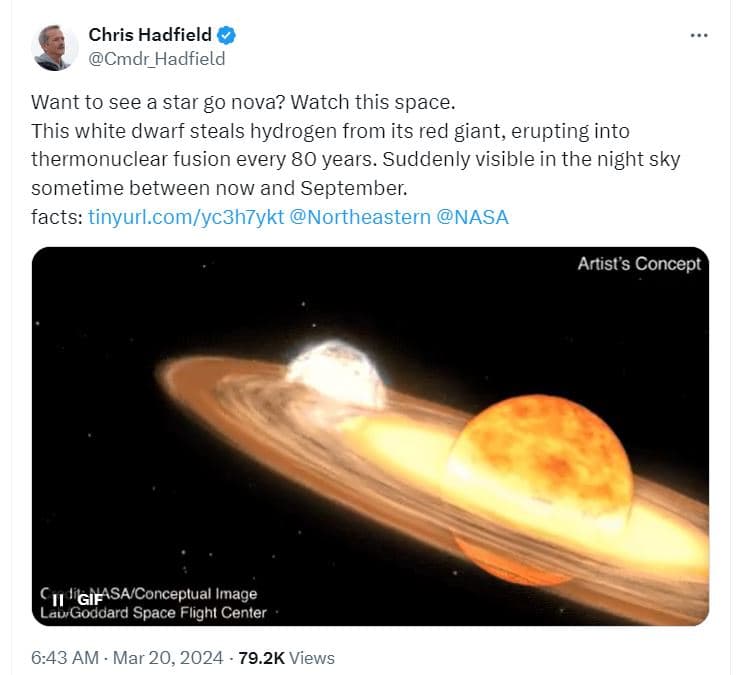Click Chris Hadfield's profile avatar
Image resolution: width=739 pixels, height=675 pixels.
tap(54, 47)
